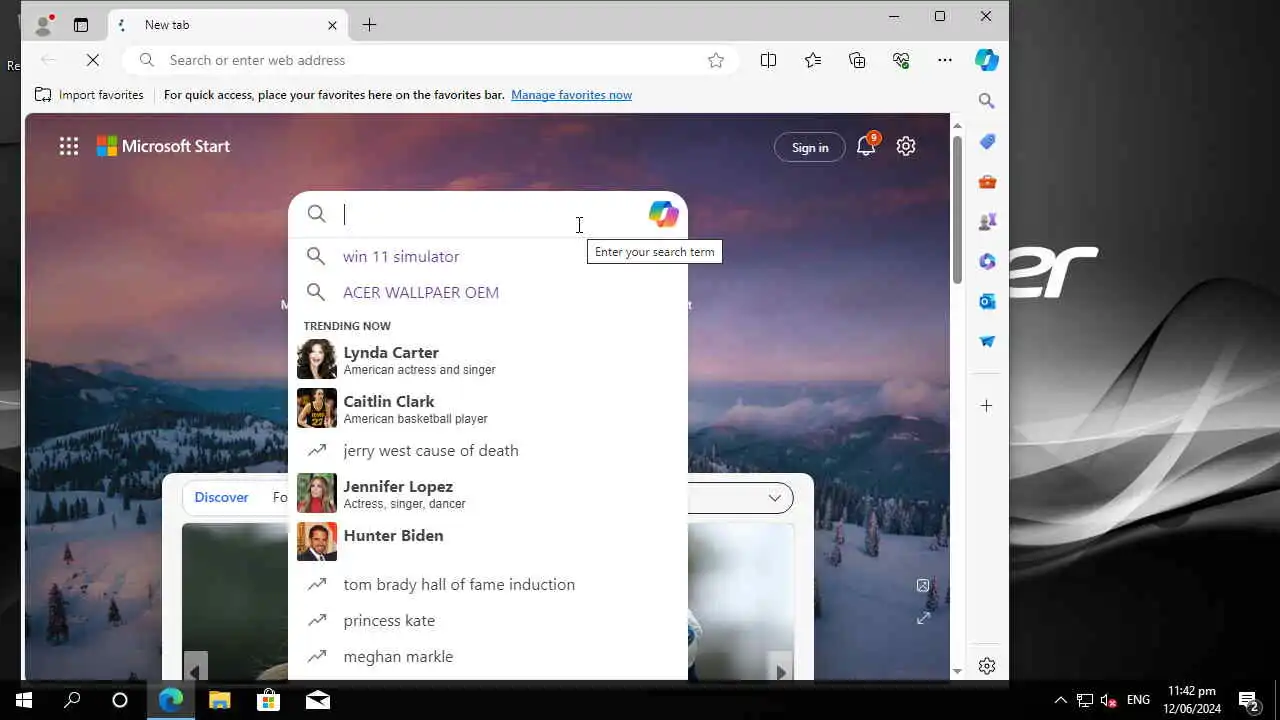The height and width of the screenshot is (720, 1280).
Task: Click the background image info icon
Action: pyautogui.click(x=923, y=586)
